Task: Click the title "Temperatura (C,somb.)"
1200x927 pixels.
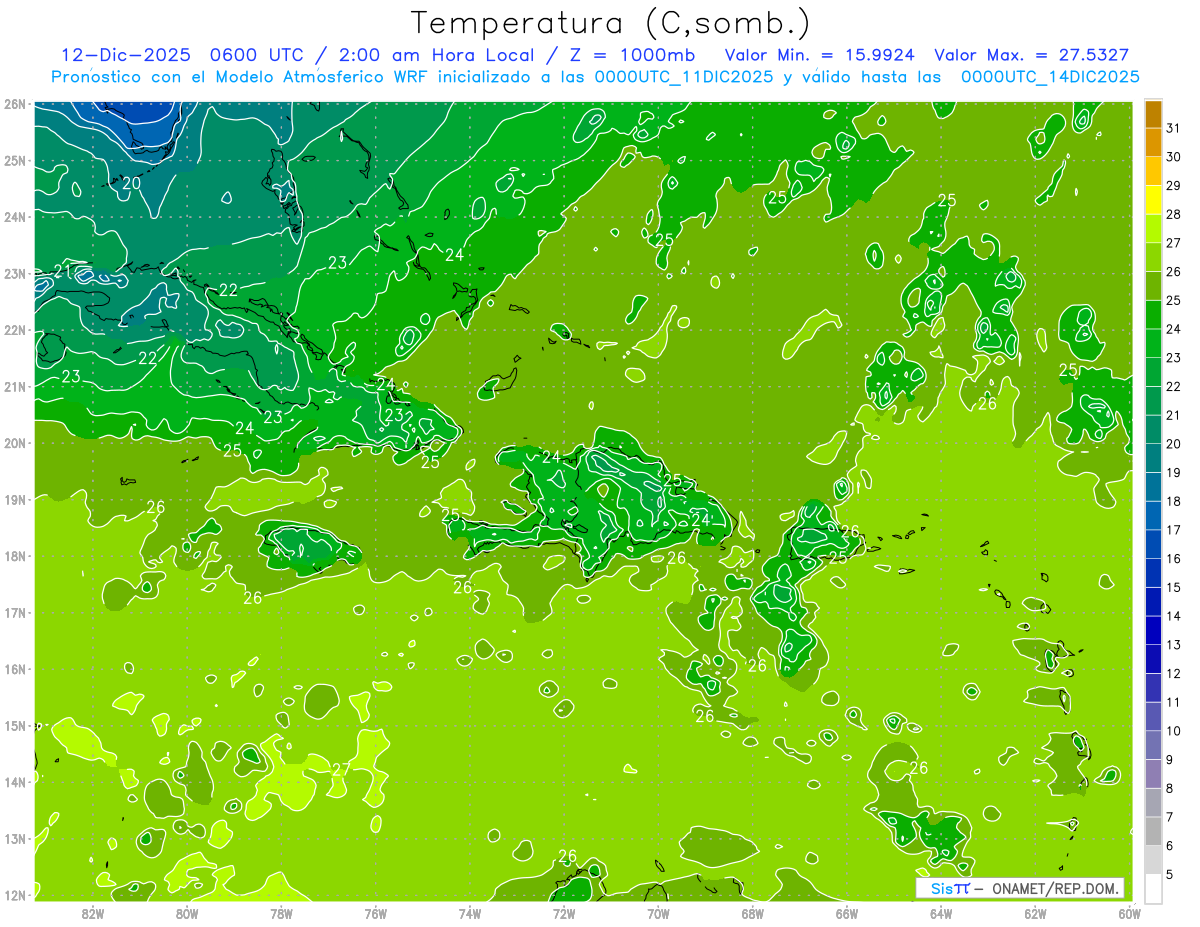Action: [611, 23]
